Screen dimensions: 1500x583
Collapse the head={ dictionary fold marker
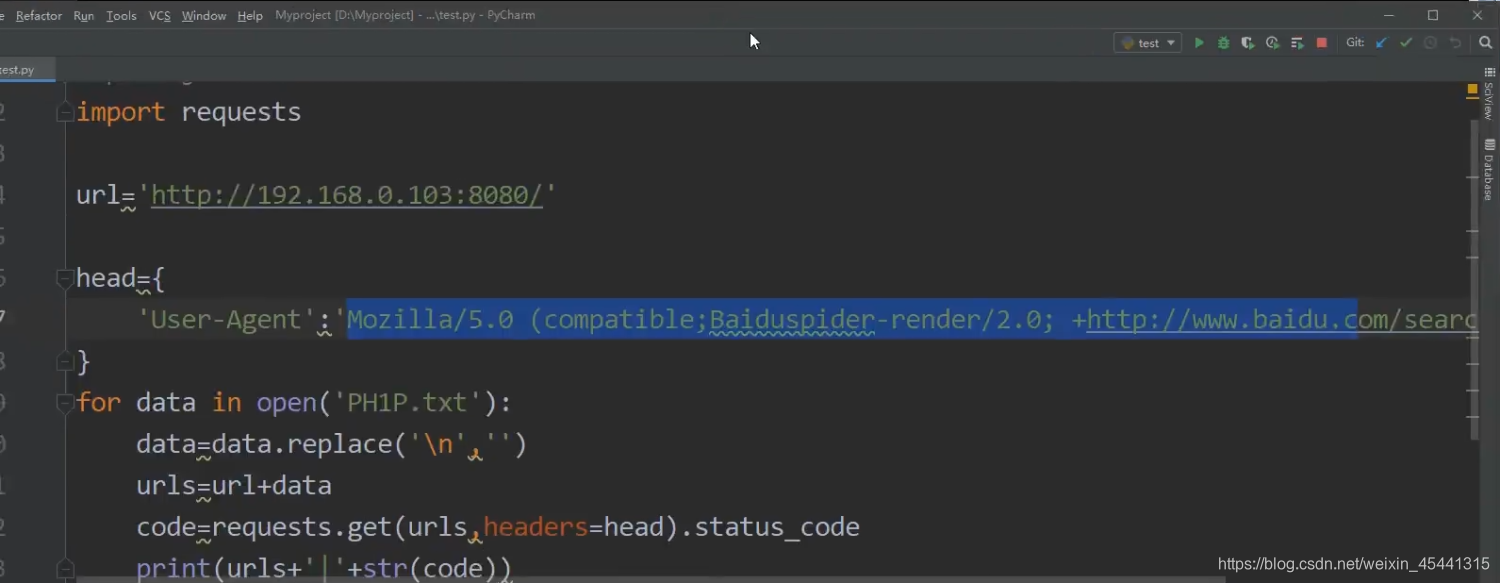[x=65, y=278]
